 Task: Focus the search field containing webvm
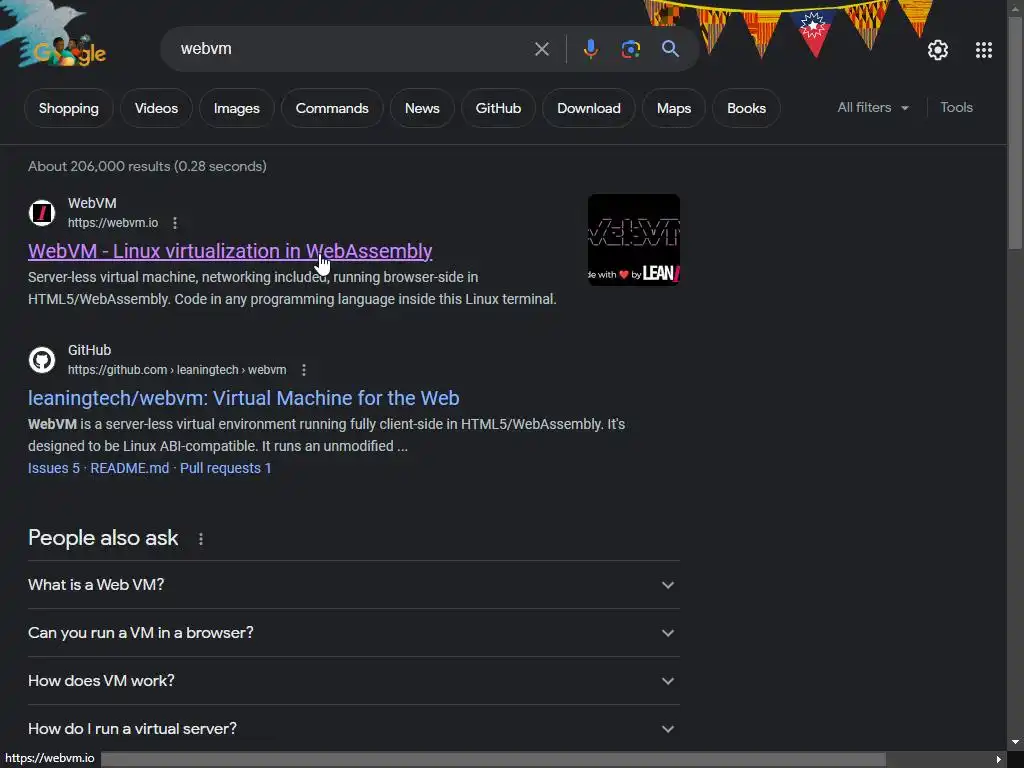coord(353,49)
